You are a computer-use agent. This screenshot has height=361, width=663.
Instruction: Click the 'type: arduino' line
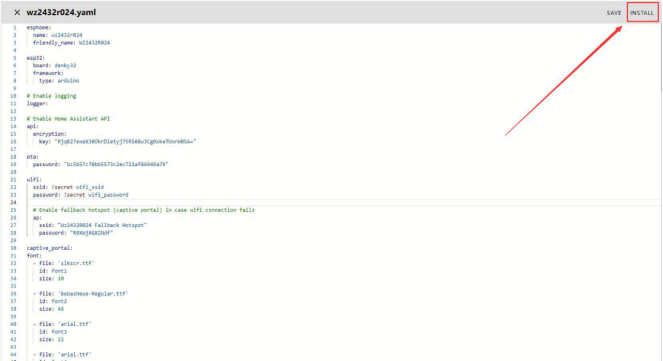(59, 81)
